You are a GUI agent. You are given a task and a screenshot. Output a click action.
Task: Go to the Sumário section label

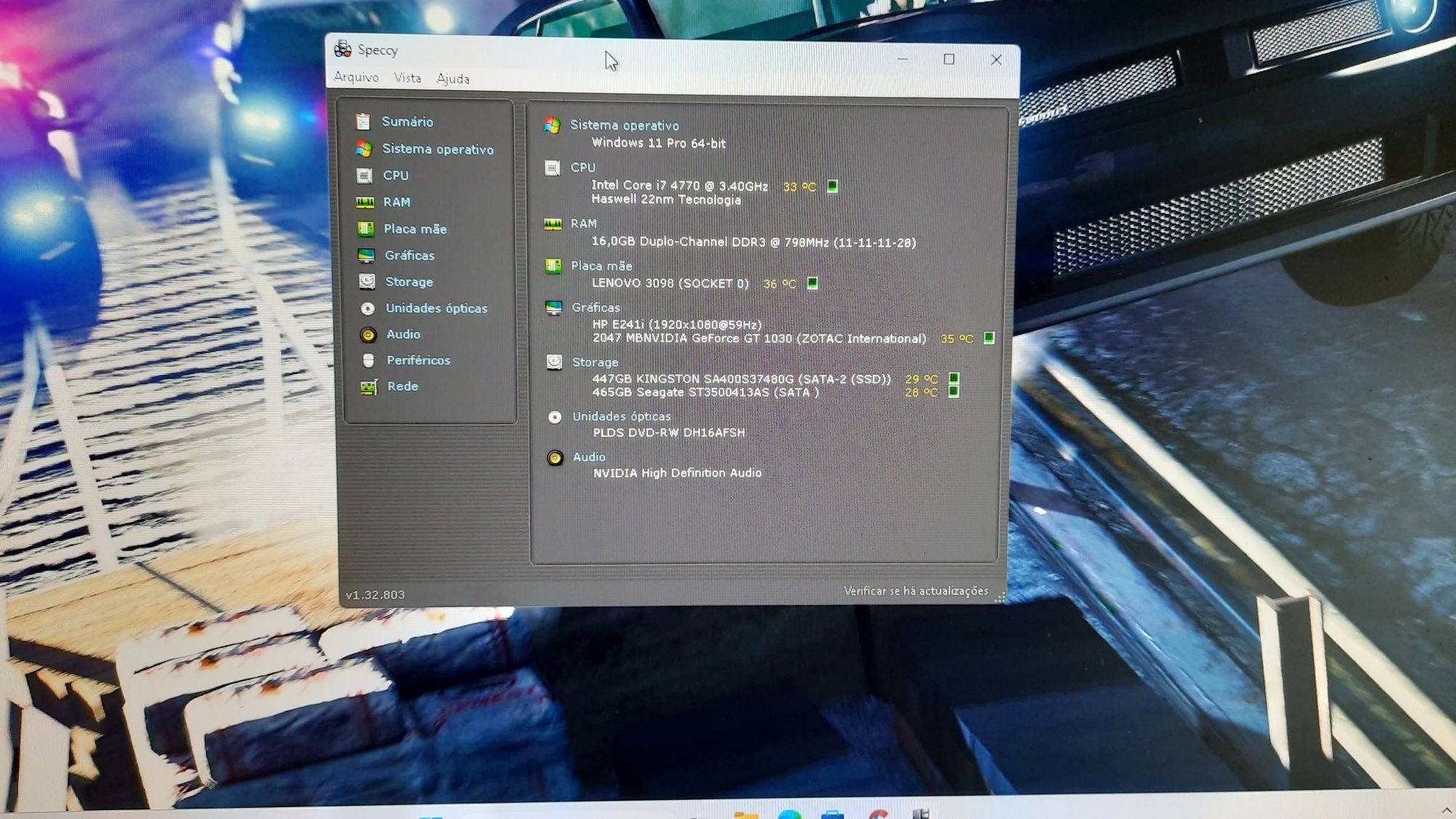(x=407, y=122)
